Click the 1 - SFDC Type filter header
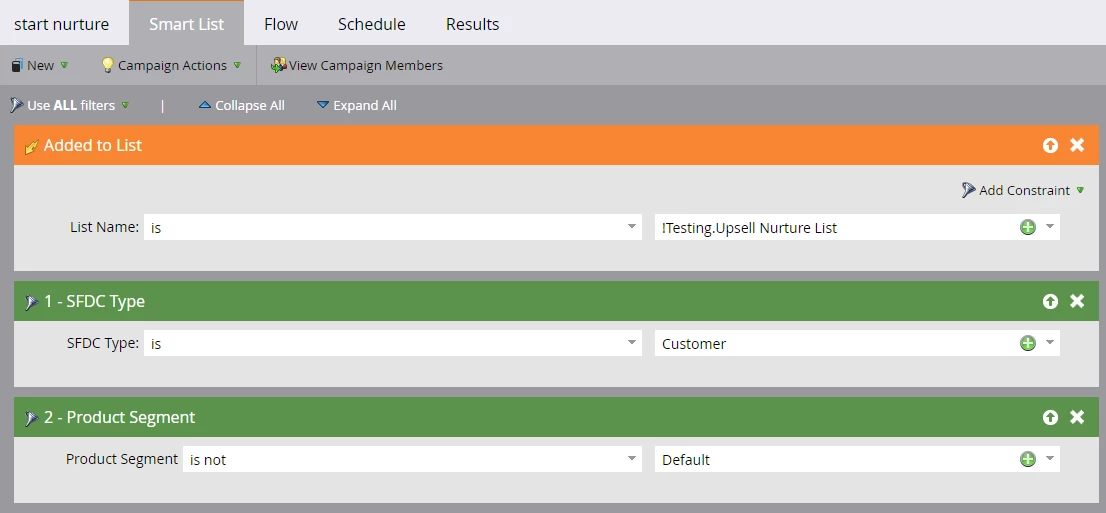This screenshot has width=1106, height=513. click(557, 301)
